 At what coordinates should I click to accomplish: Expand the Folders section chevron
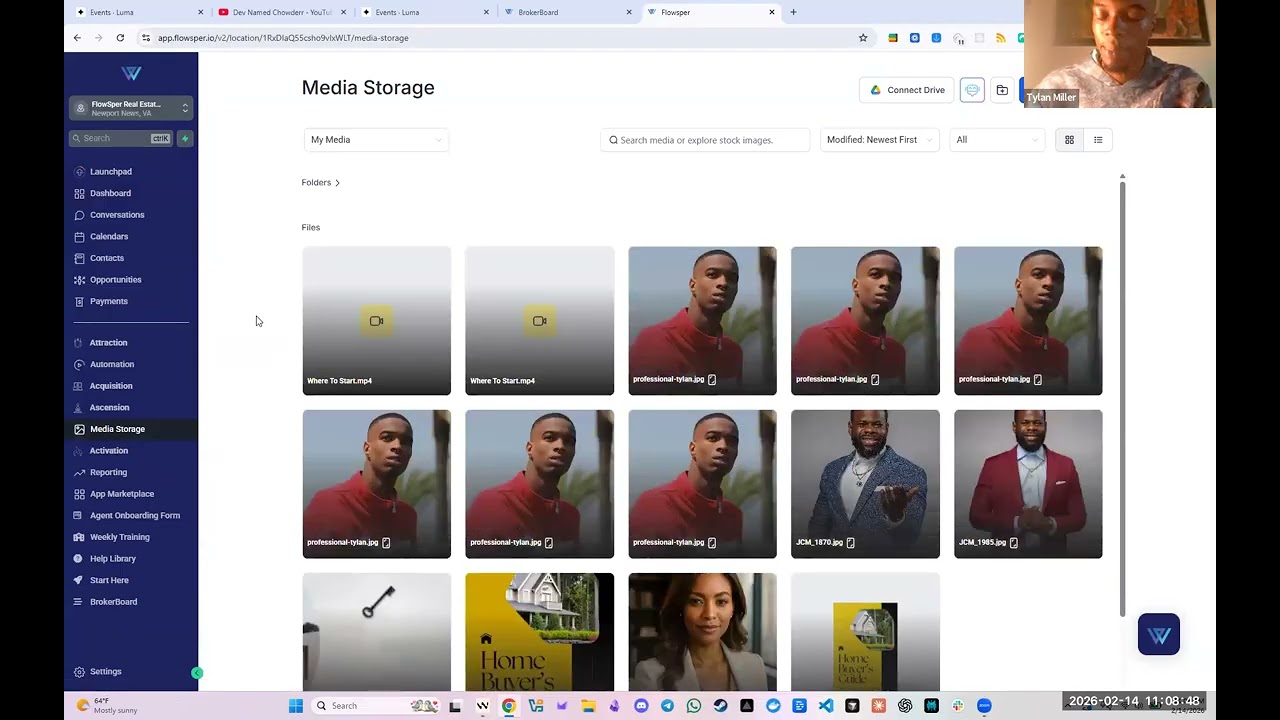[x=338, y=183]
